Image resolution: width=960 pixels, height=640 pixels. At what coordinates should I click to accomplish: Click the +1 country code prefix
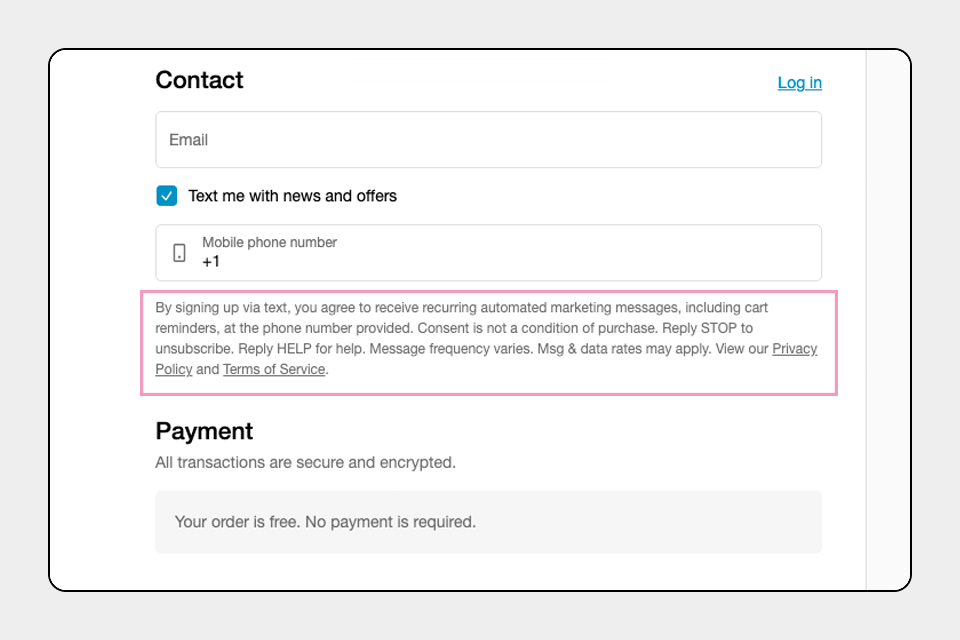[211, 262]
